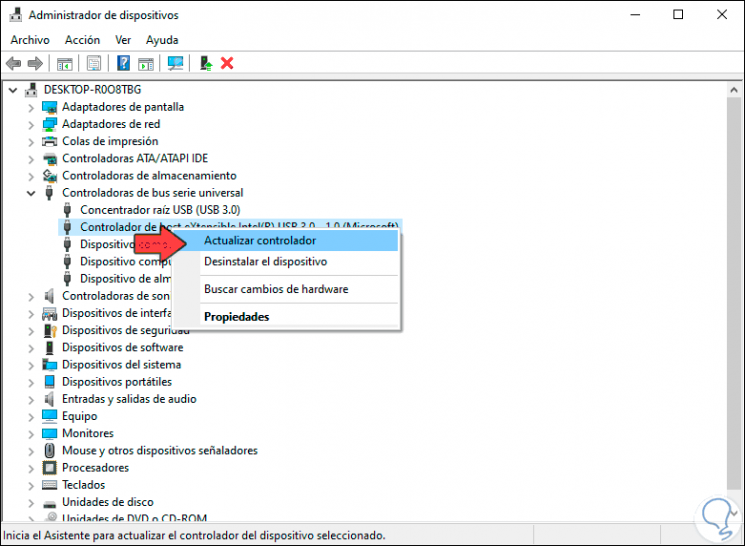Click the scrollbar up arrow
This screenshot has height=546, width=745.
click(734, 90)
